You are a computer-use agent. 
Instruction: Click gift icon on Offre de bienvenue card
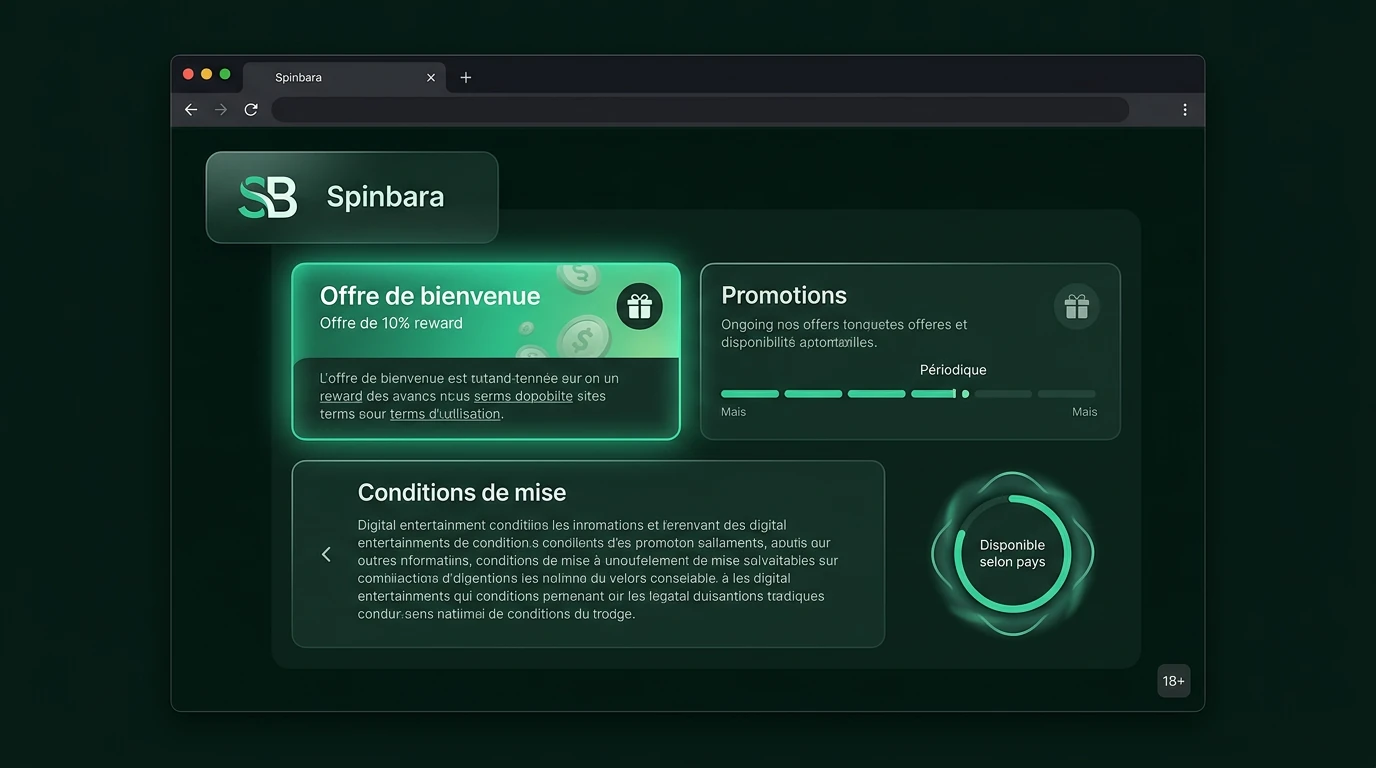point(640,306)
